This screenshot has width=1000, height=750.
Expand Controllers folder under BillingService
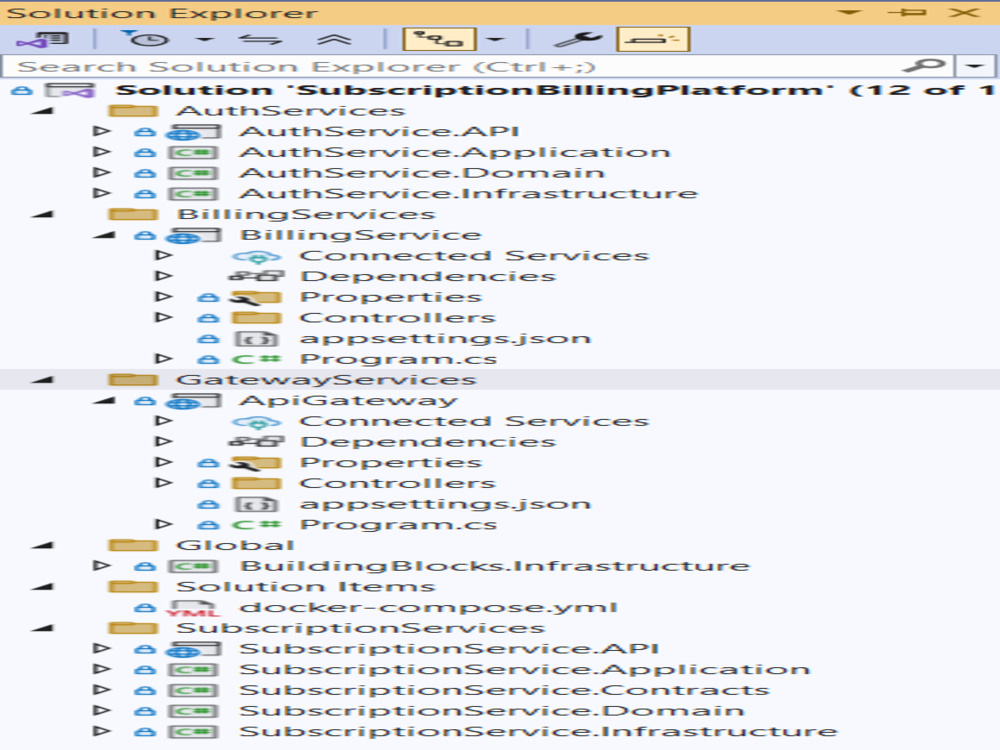pos(164,318)
